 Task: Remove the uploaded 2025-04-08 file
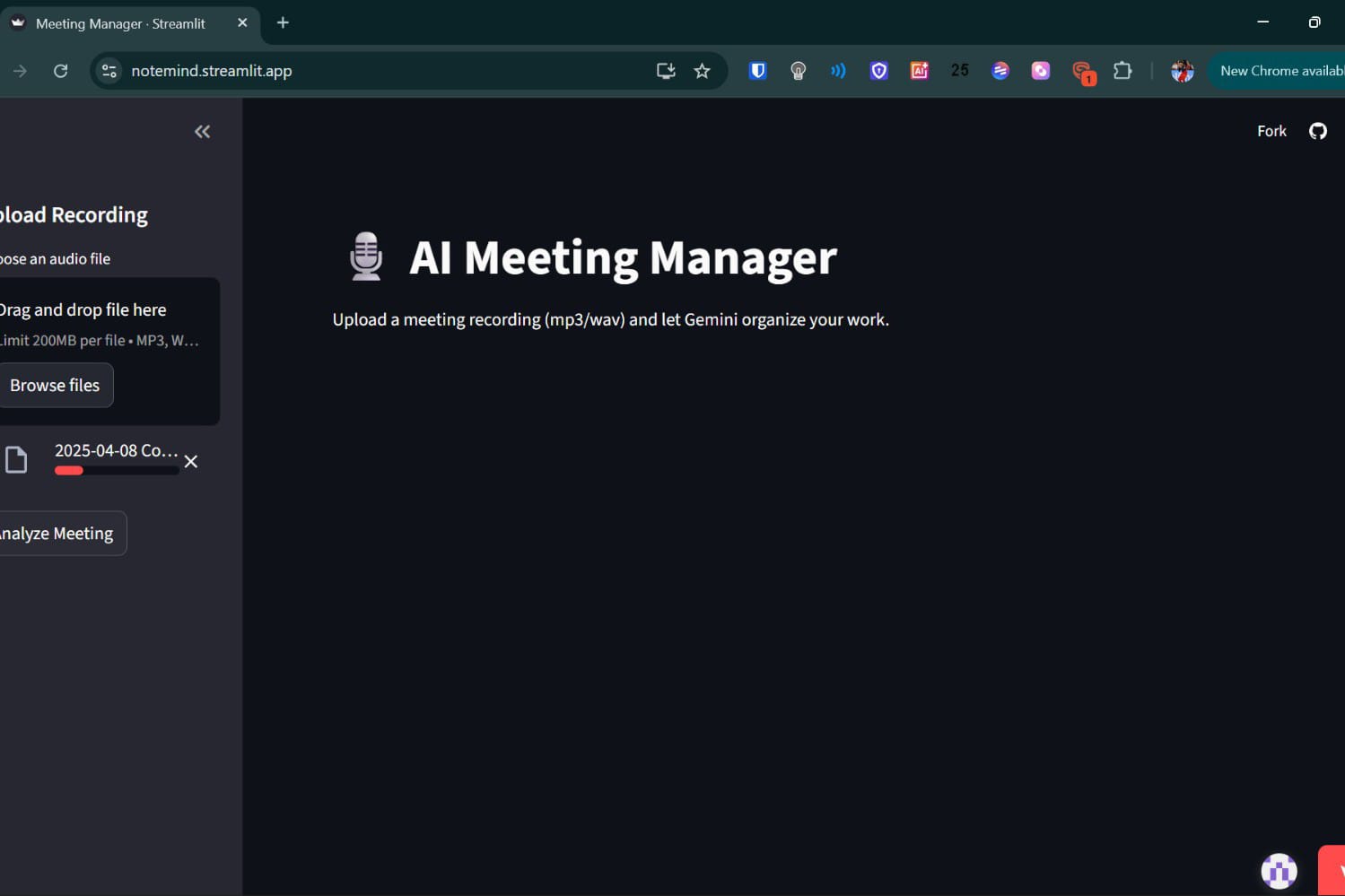(x=190, y=462)
